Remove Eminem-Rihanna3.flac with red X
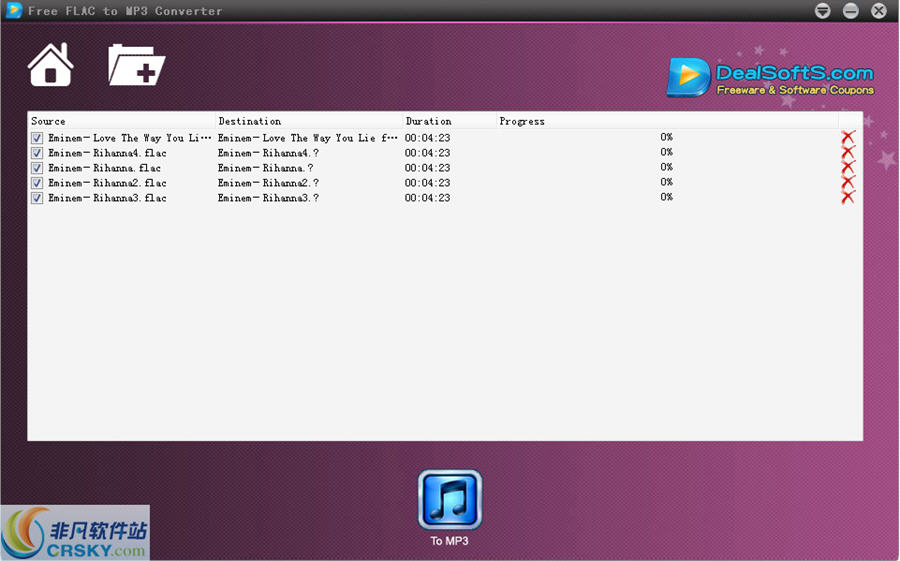Image resolution: width=900 pixels, height=561 pixels. pyautogui.click(x=848, y=197)
